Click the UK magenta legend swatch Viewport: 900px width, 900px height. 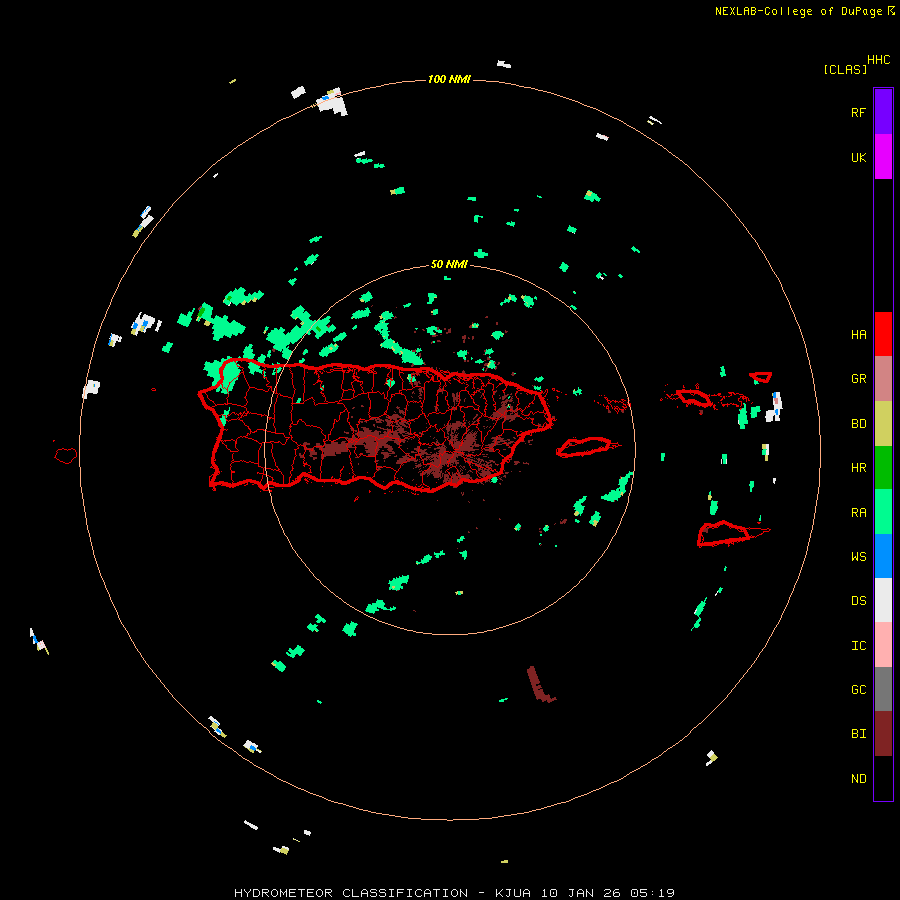(883, 157)
